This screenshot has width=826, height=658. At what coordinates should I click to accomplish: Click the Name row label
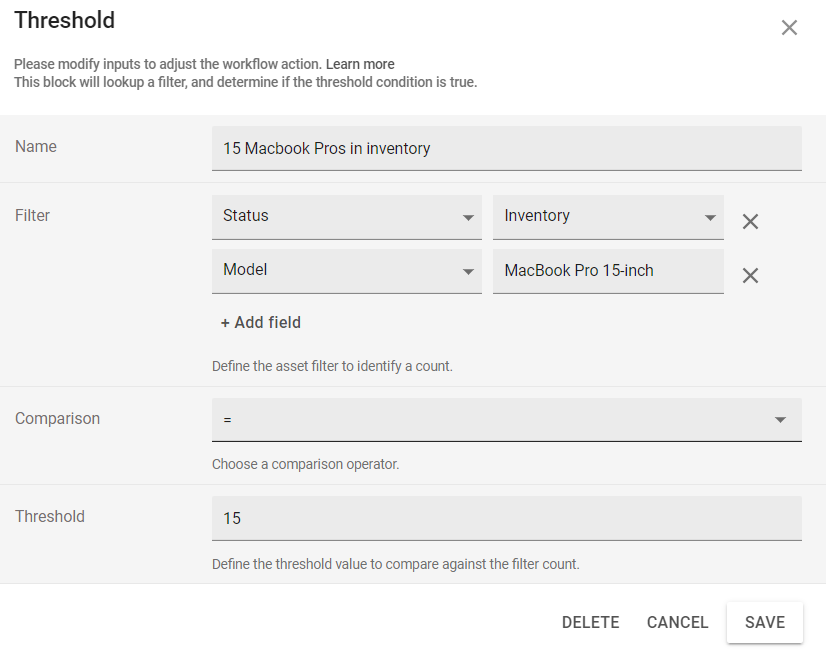pyautogui.click(x=36, y=147)
